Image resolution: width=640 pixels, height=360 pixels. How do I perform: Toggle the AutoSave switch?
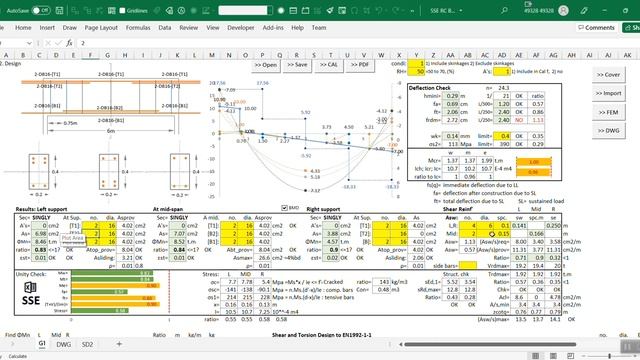click(41, 10)
